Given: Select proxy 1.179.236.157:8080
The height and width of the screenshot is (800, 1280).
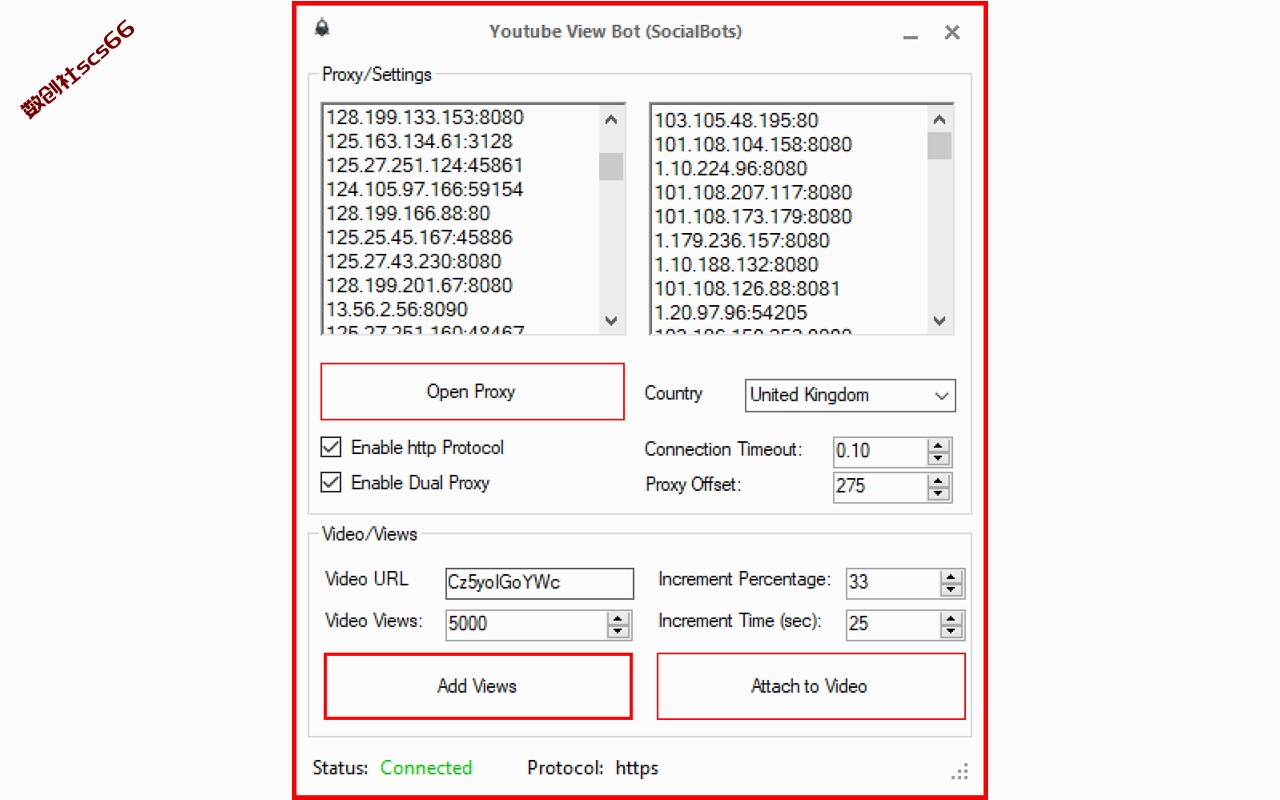Looking at the screenshot, I should coord(742,240).
